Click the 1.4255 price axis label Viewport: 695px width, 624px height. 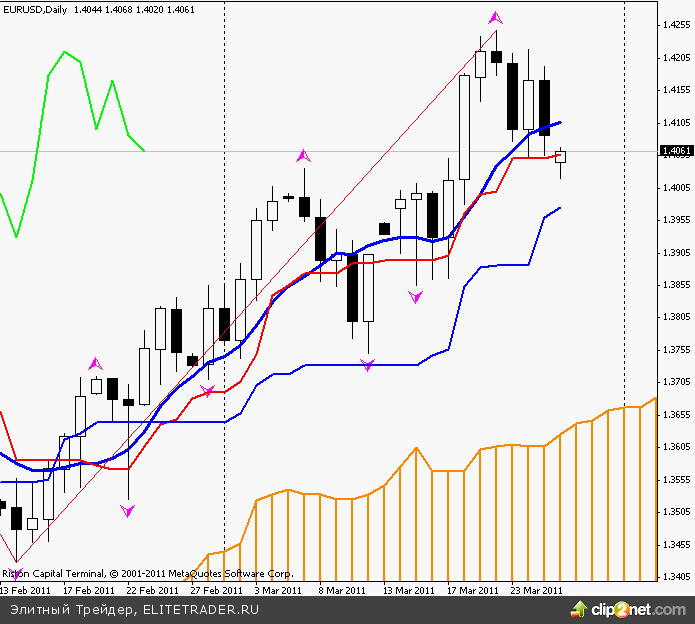tap(676, 27)
